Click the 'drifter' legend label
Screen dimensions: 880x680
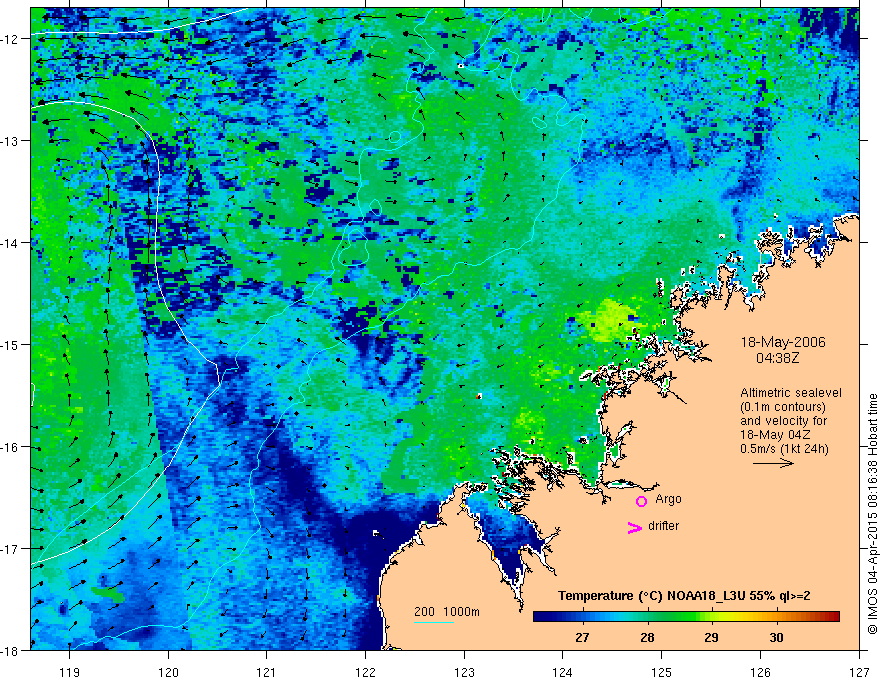(x=663, y=526)
